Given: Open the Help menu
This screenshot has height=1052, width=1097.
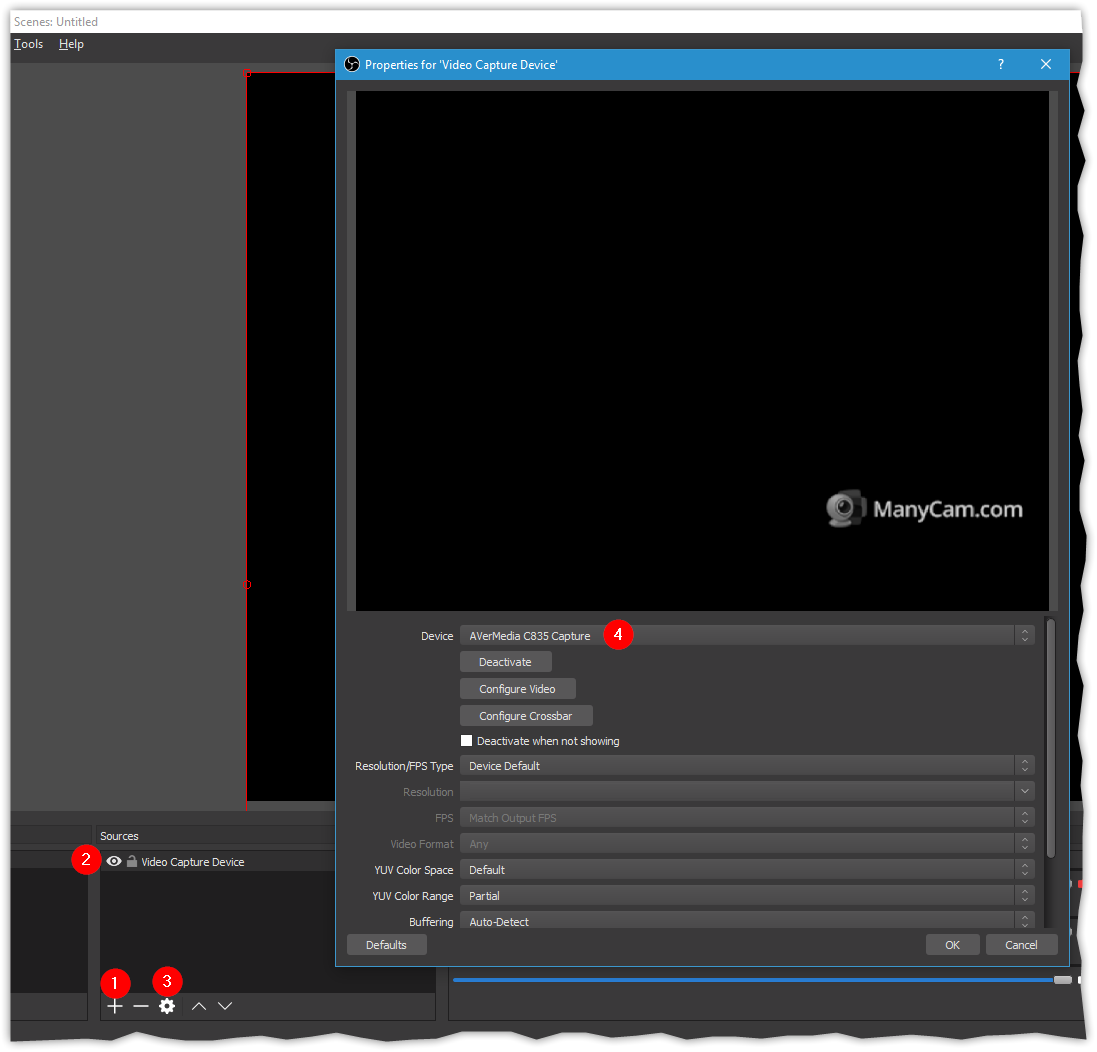Looking at the screenshot, I should click(71, 44).
